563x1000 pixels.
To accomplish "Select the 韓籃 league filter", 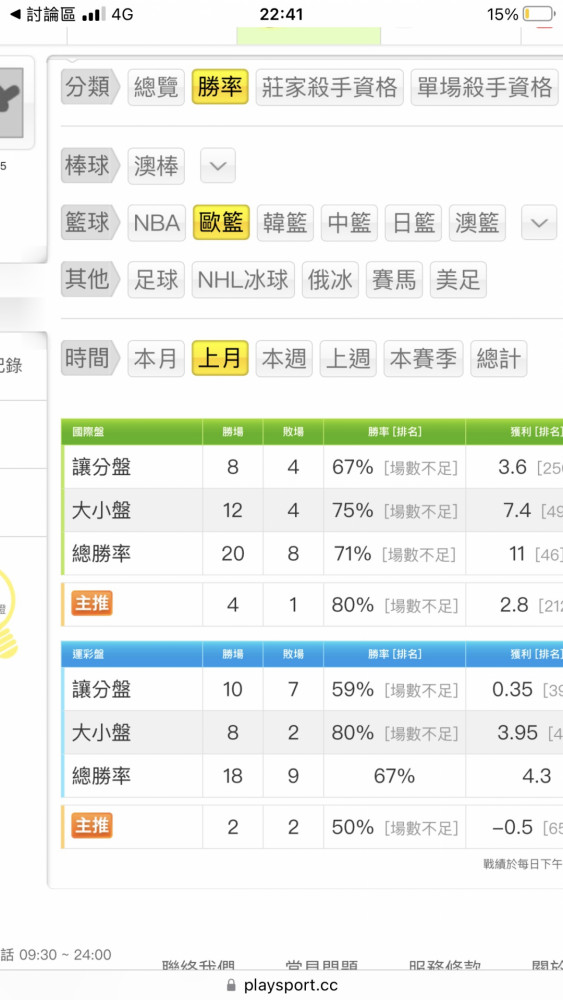I will point(285,223).
